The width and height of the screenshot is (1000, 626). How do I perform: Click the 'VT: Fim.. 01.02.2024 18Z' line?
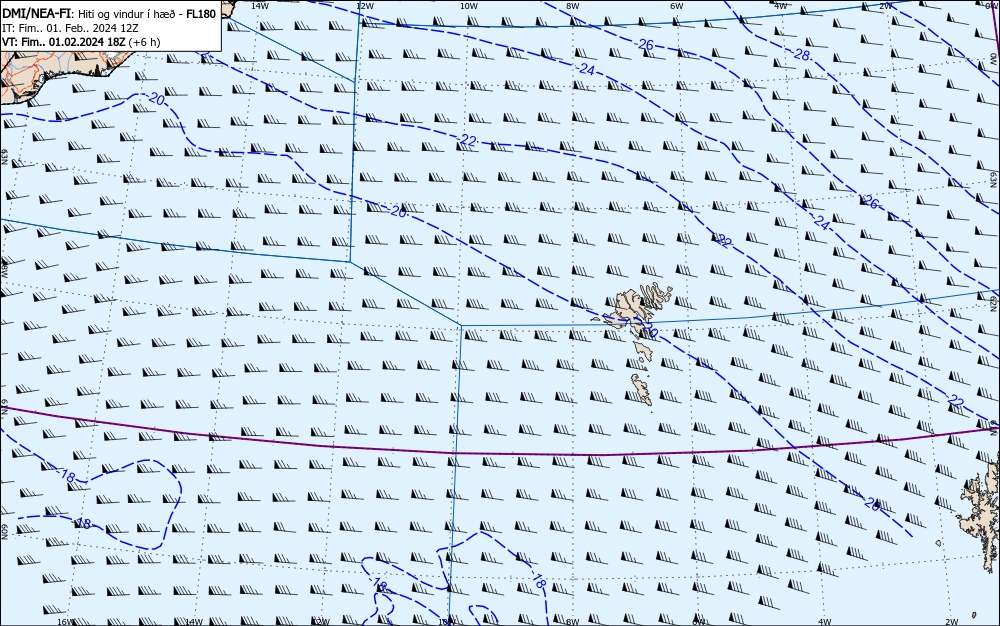coord(64,42)
